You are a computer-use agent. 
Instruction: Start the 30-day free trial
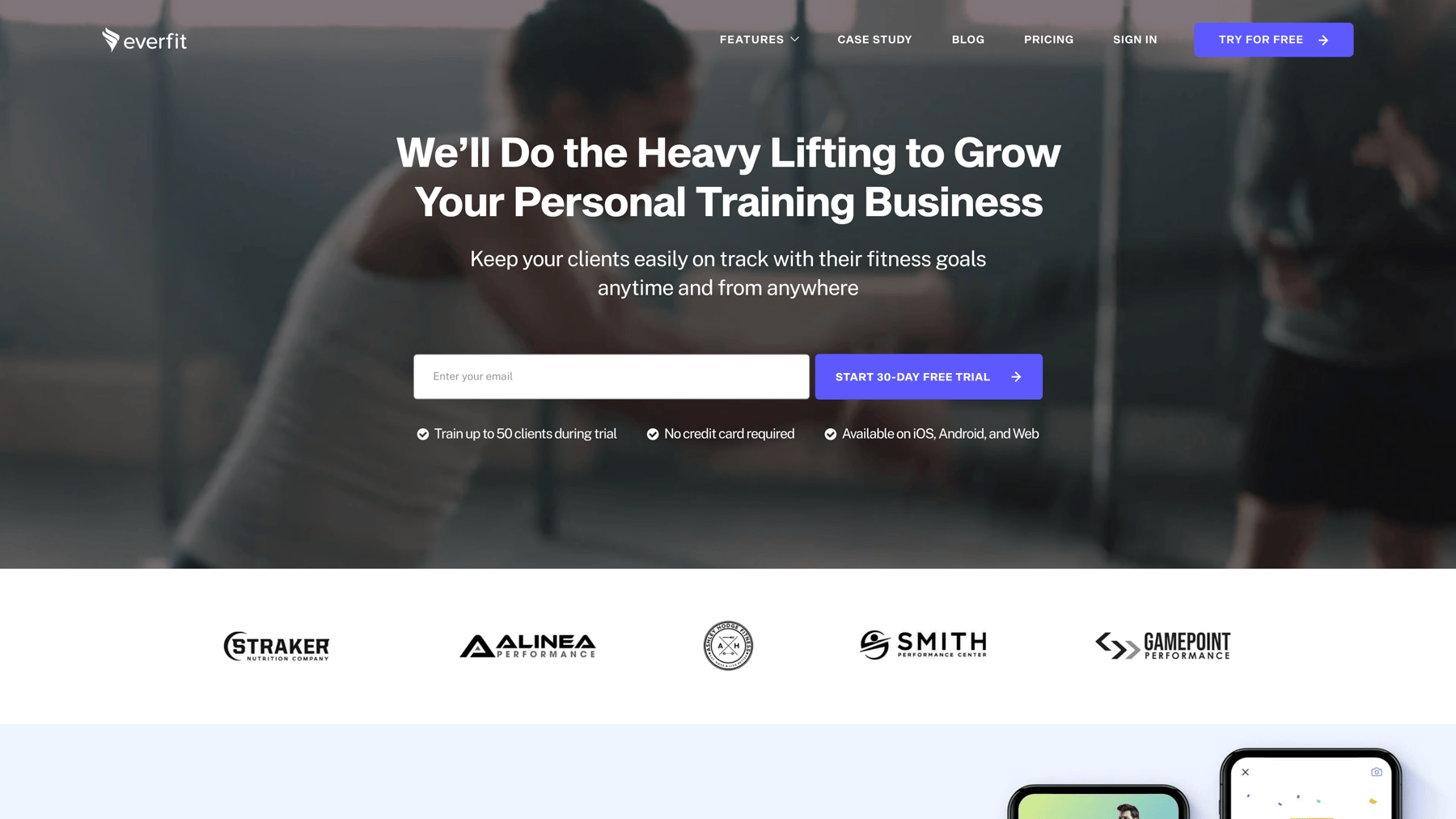point(929,376)
